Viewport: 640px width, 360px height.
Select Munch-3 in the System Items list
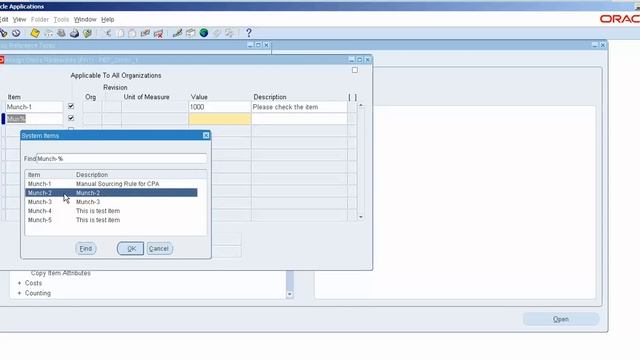click(x=111, y=202)
